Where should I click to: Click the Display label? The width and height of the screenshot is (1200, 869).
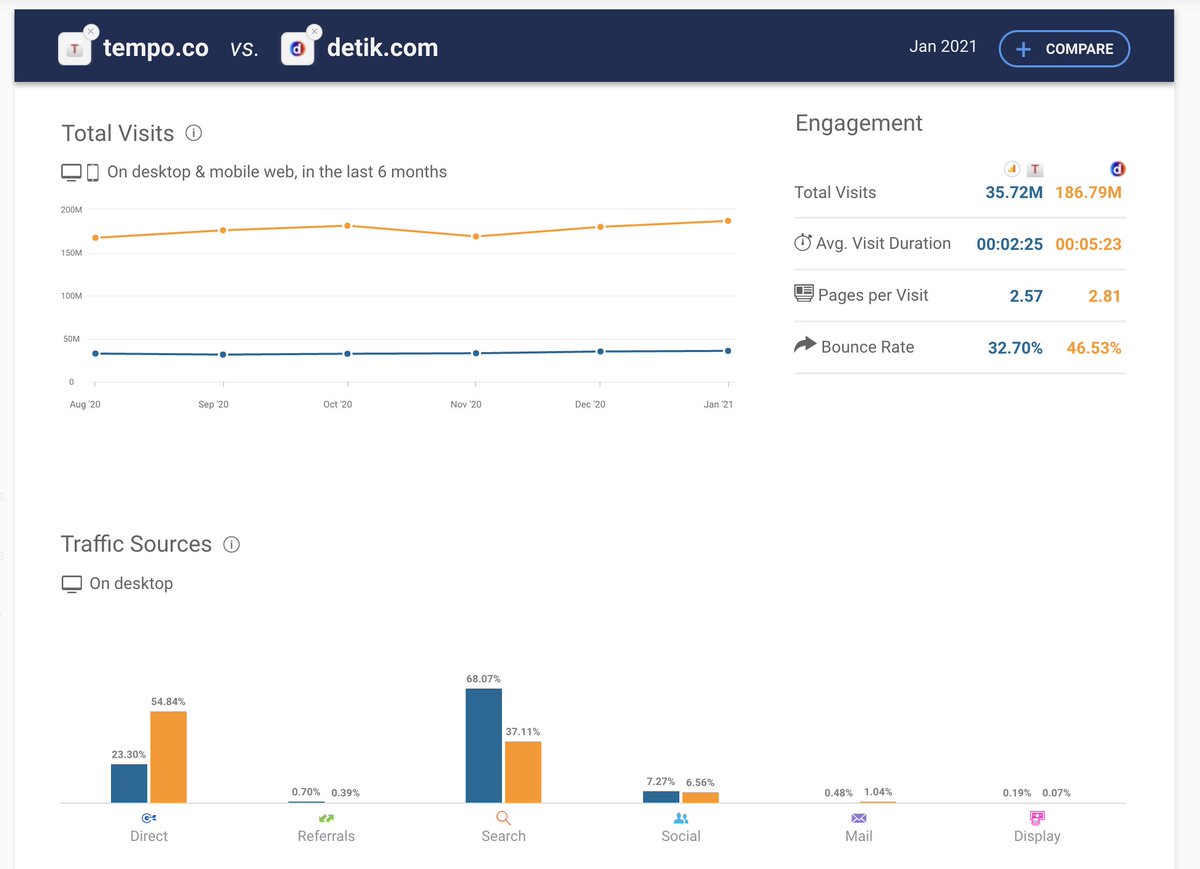(x=1037, y=836)
